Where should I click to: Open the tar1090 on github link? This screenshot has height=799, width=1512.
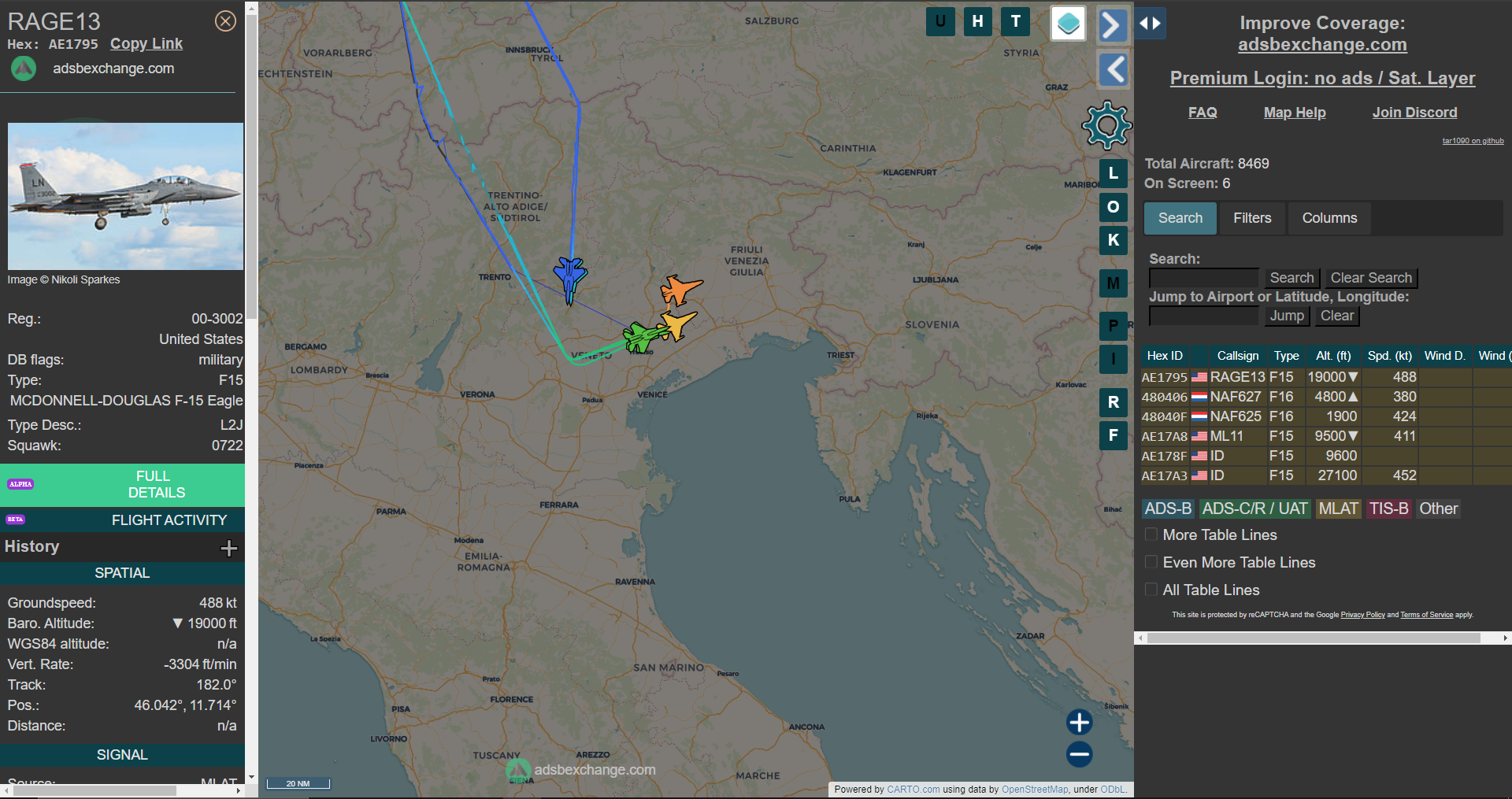coord(1473,141)
